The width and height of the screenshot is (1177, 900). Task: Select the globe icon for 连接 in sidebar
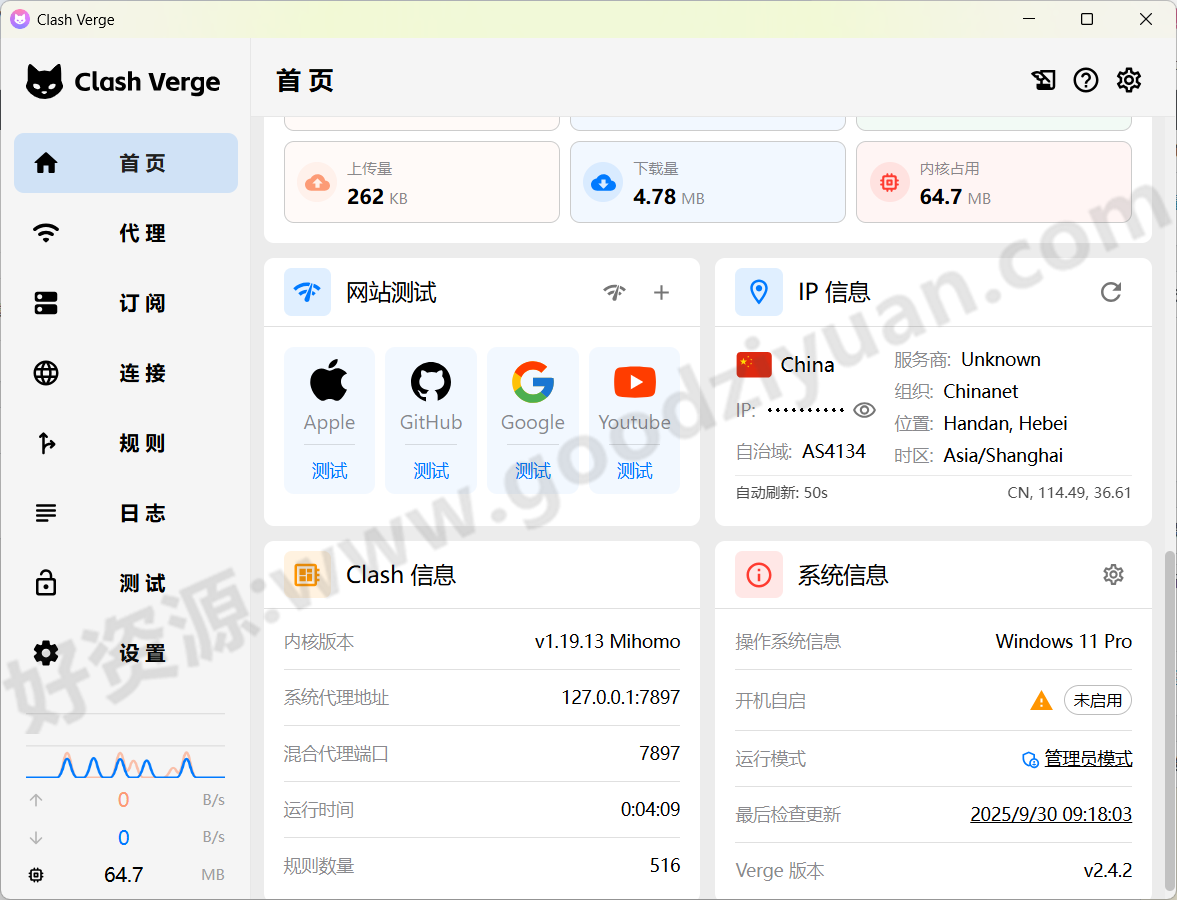pos(45,373)
